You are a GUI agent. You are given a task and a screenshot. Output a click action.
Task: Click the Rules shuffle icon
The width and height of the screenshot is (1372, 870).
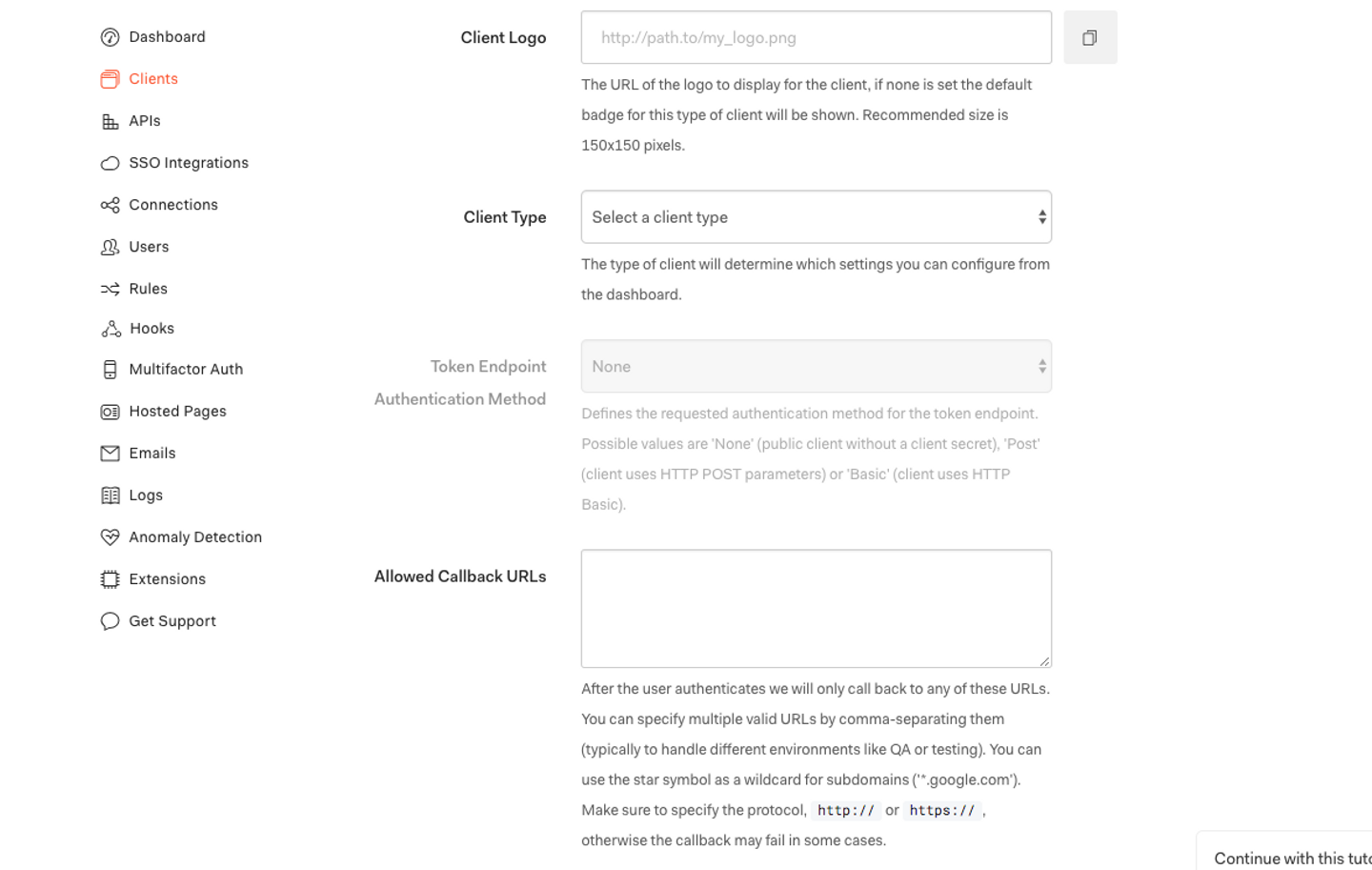pos(110,289)
